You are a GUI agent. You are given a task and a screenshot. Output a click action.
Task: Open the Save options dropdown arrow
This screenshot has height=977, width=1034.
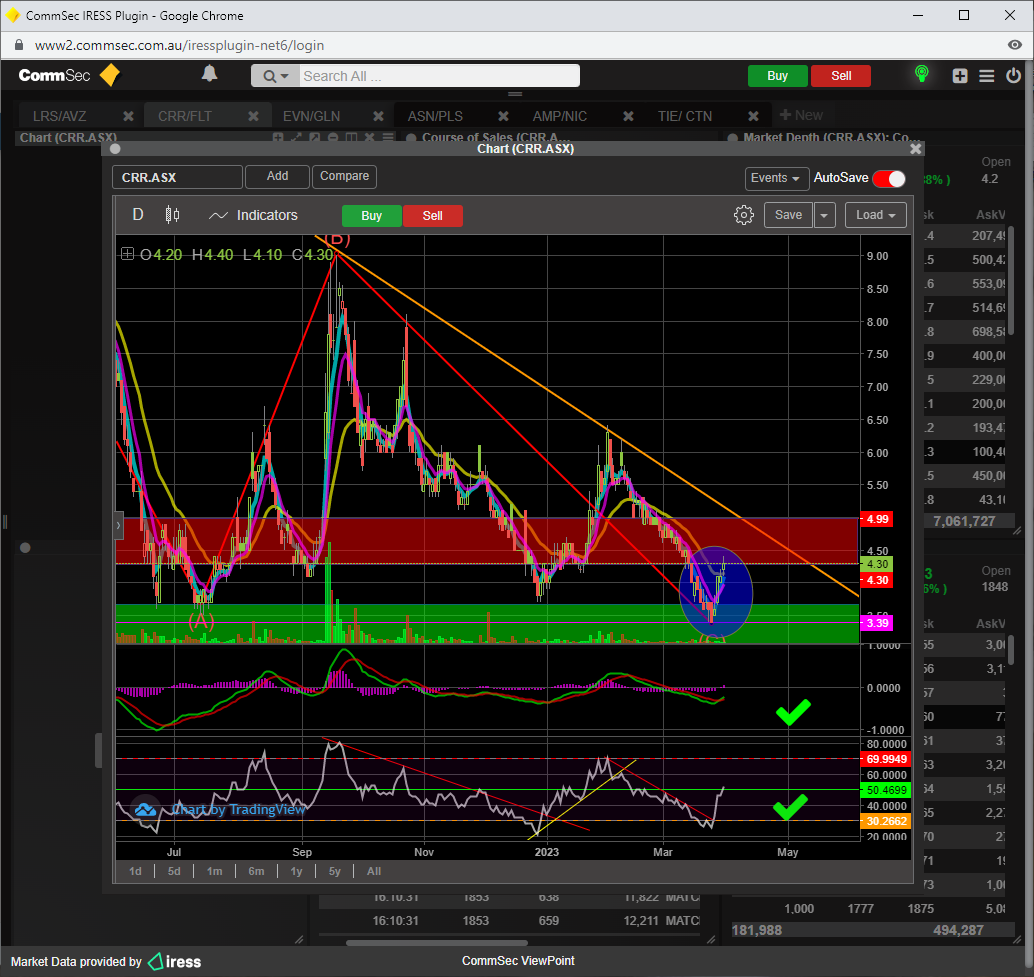[825, 215]
